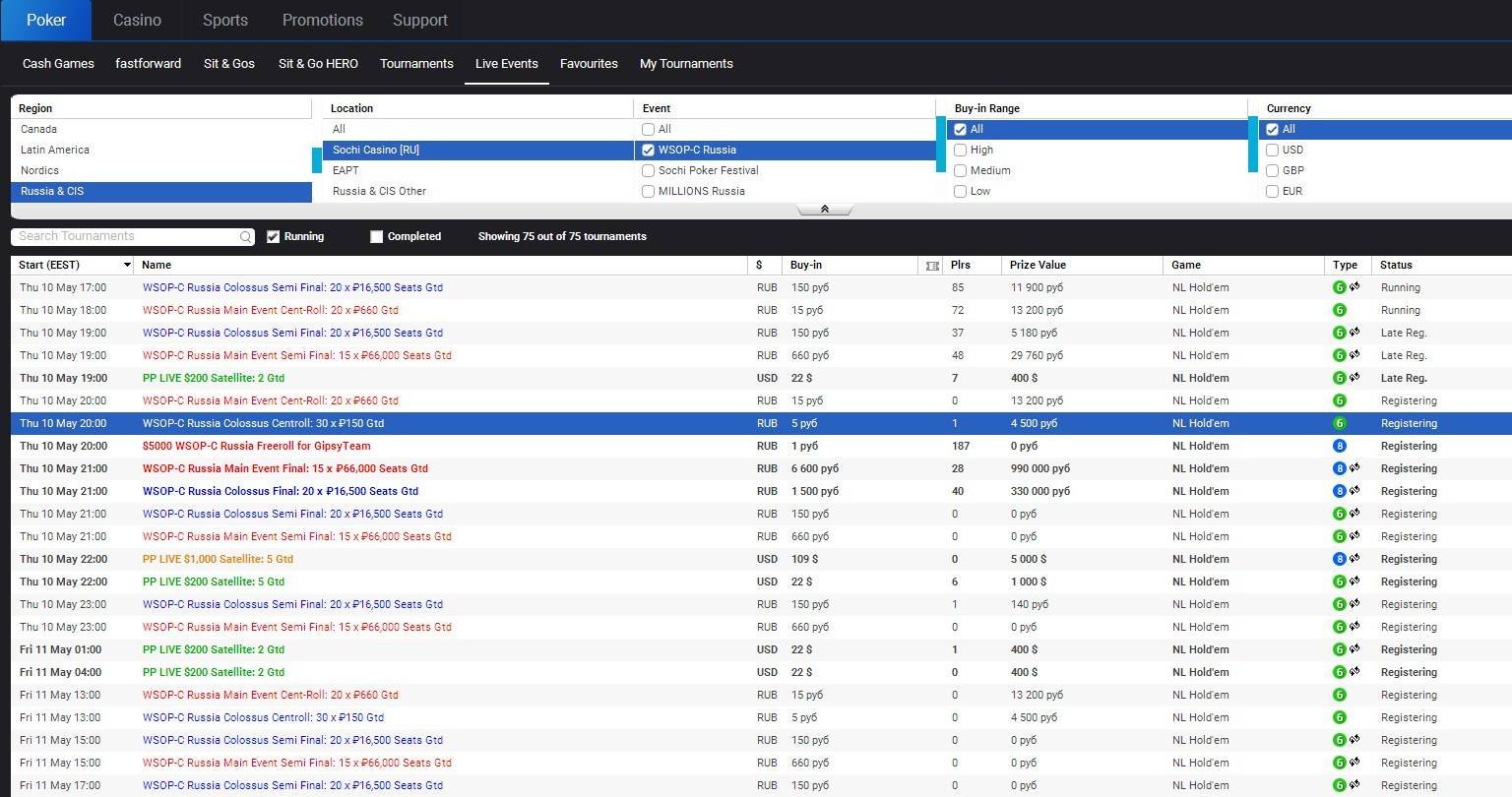Check the Sochi Poker Festival event
This screenshot has width=1512, height=797.
(x=648, y=170)
